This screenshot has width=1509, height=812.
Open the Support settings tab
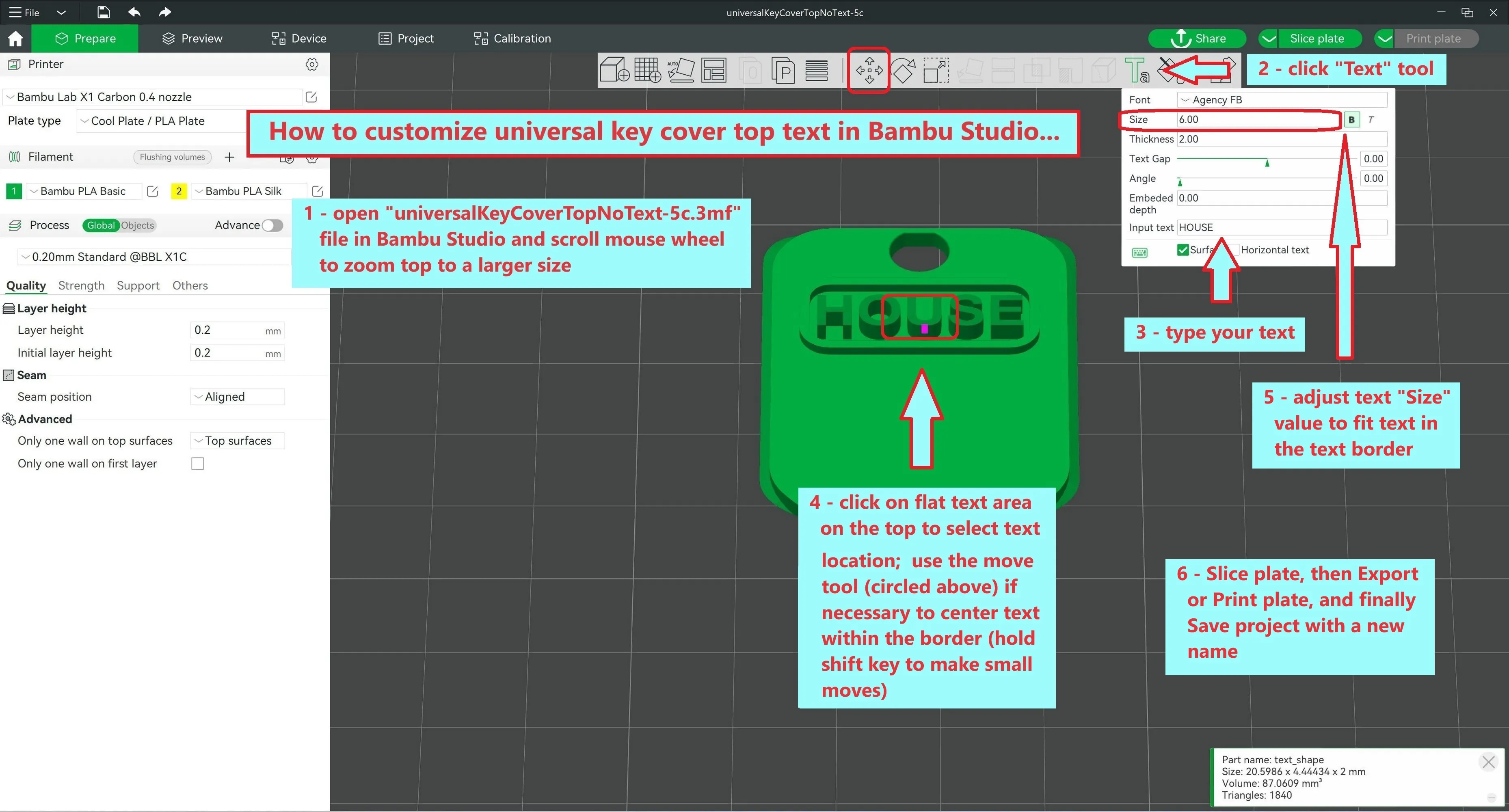click(x=138, y=286)
